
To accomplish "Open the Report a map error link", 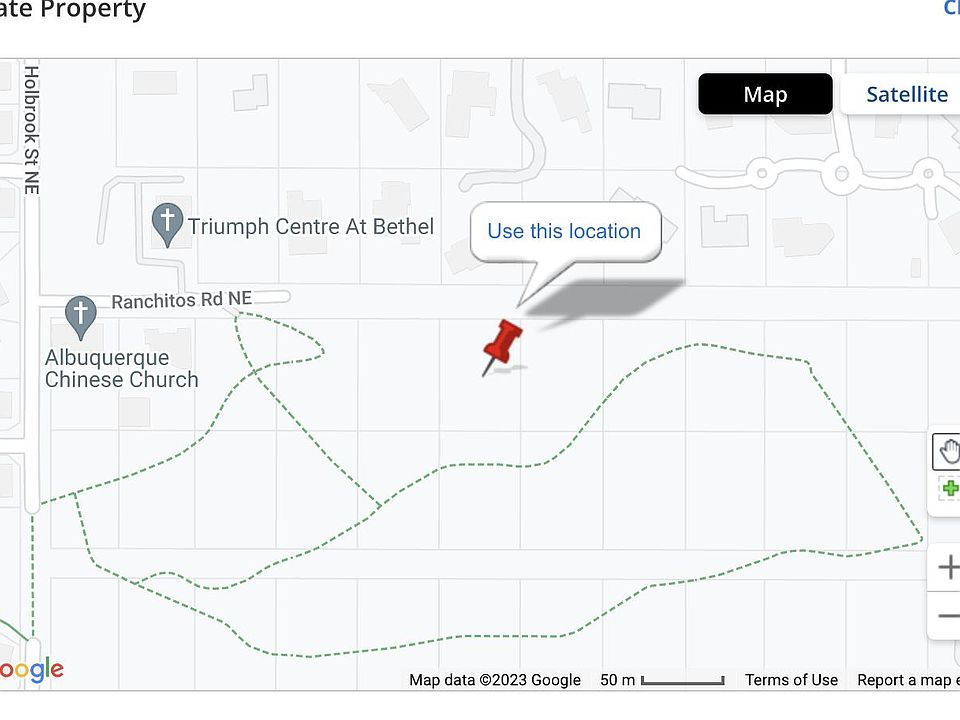I will [x=906, y=680].
